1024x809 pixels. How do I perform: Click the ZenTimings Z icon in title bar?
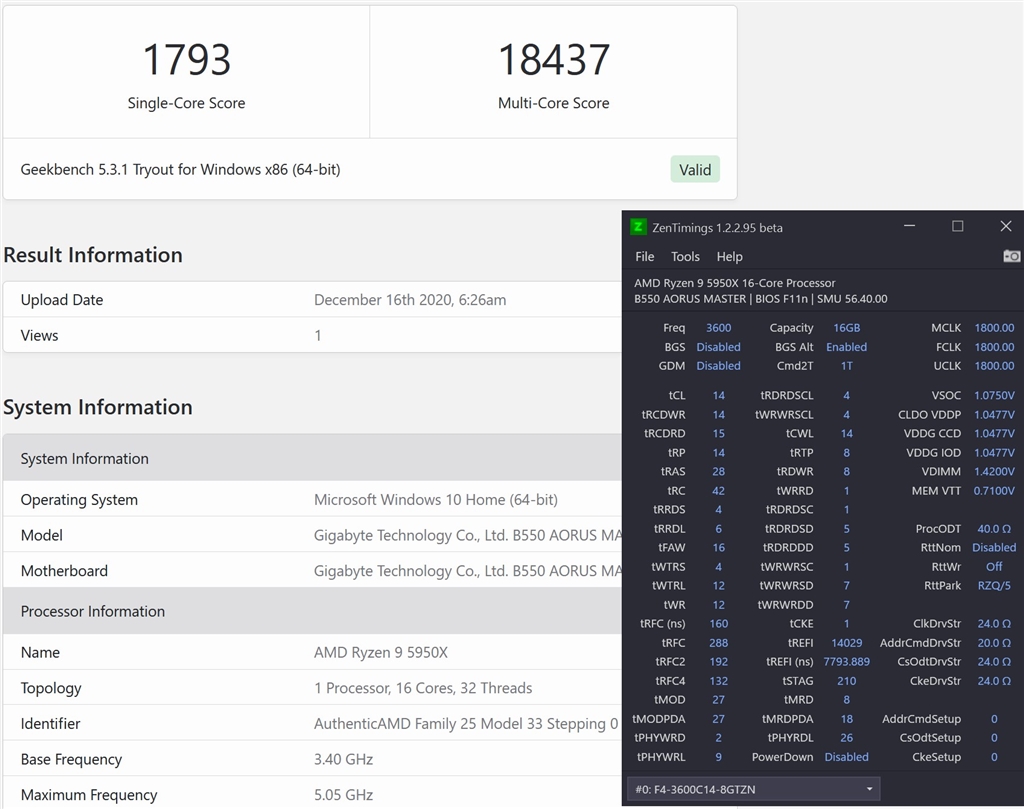tap(636, 227)
